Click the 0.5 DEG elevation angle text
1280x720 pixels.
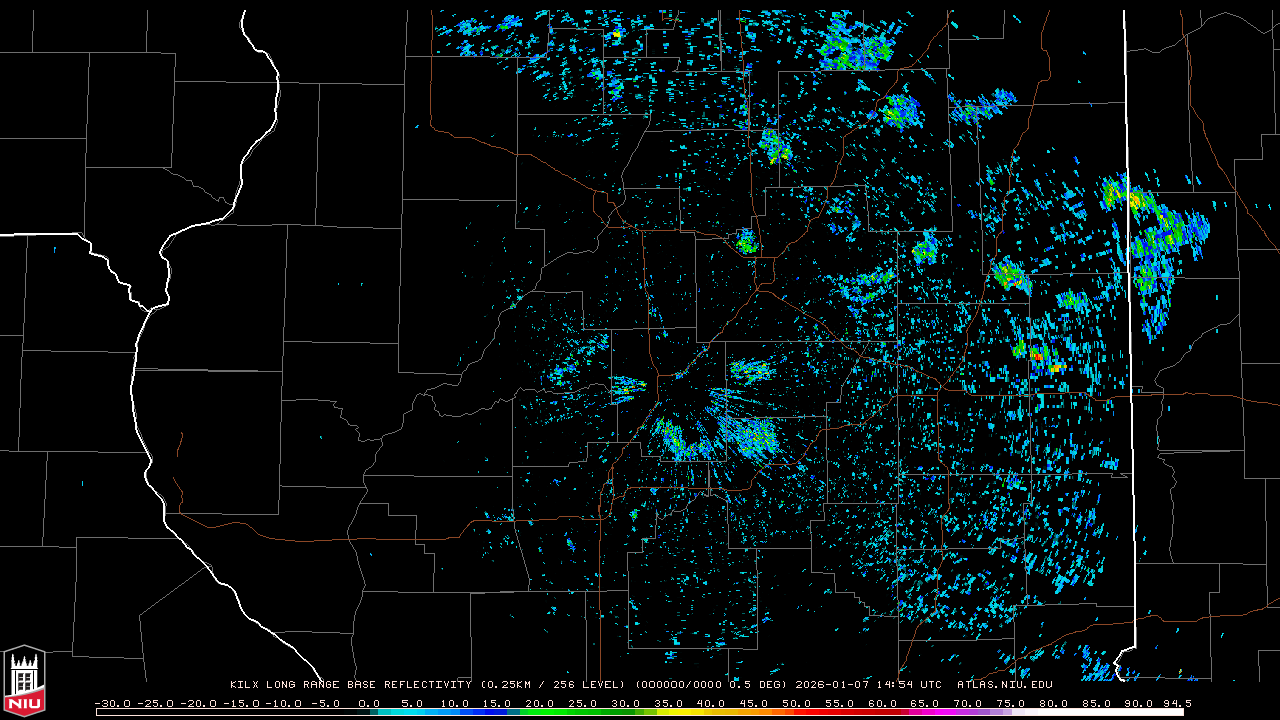point(758,685)
